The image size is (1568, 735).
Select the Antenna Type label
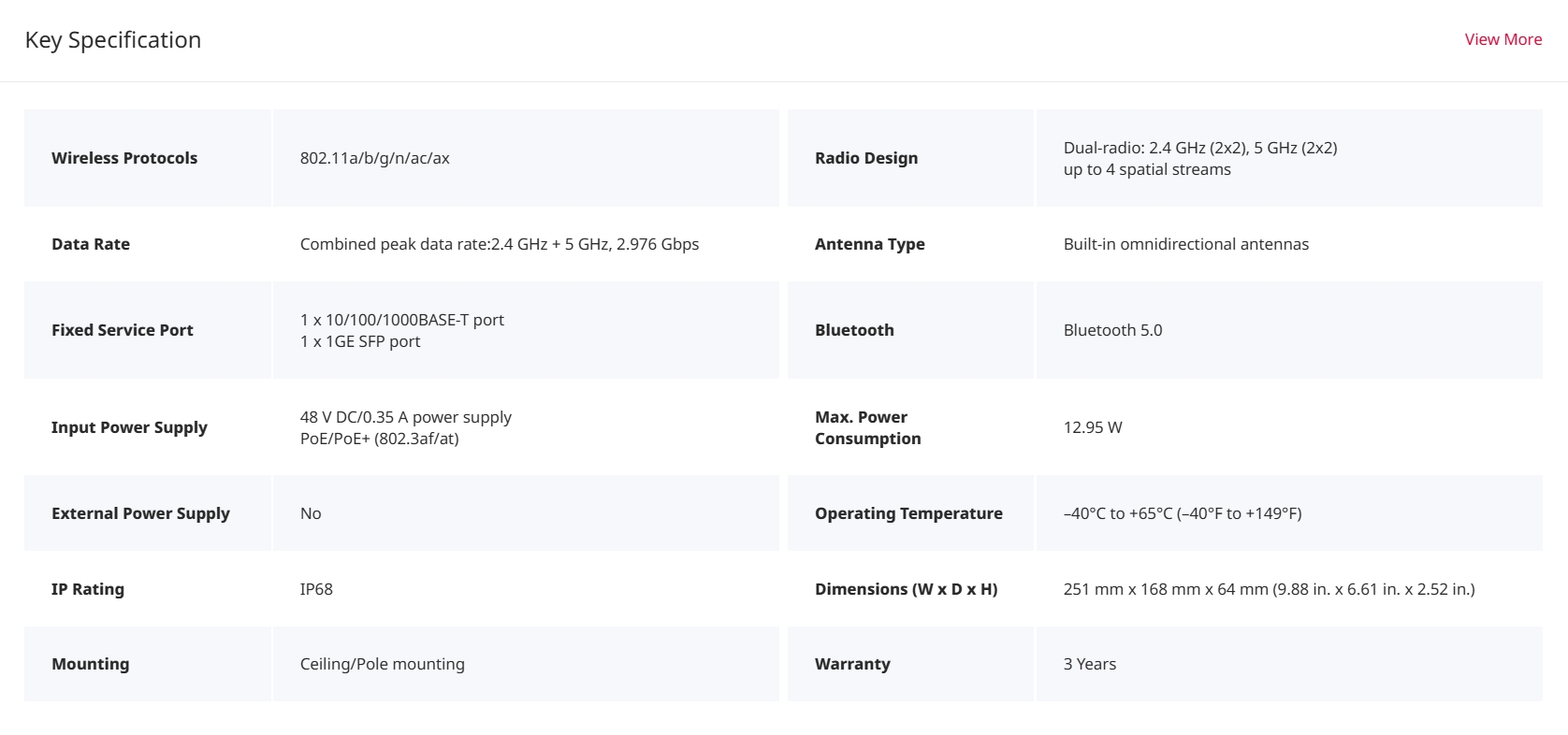[x=869, y=244]
